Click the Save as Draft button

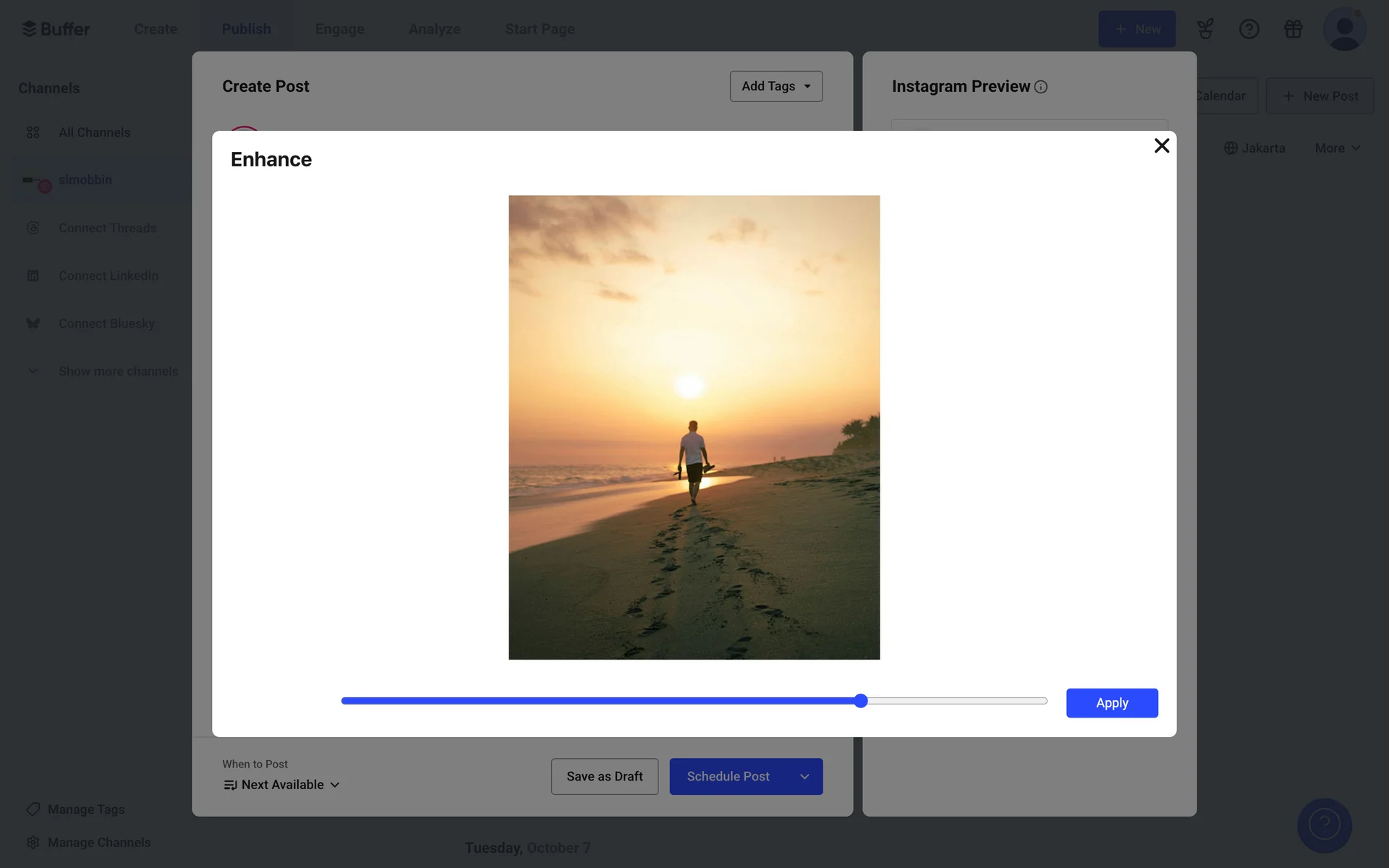pyautogui.click(x=604, y=776)
